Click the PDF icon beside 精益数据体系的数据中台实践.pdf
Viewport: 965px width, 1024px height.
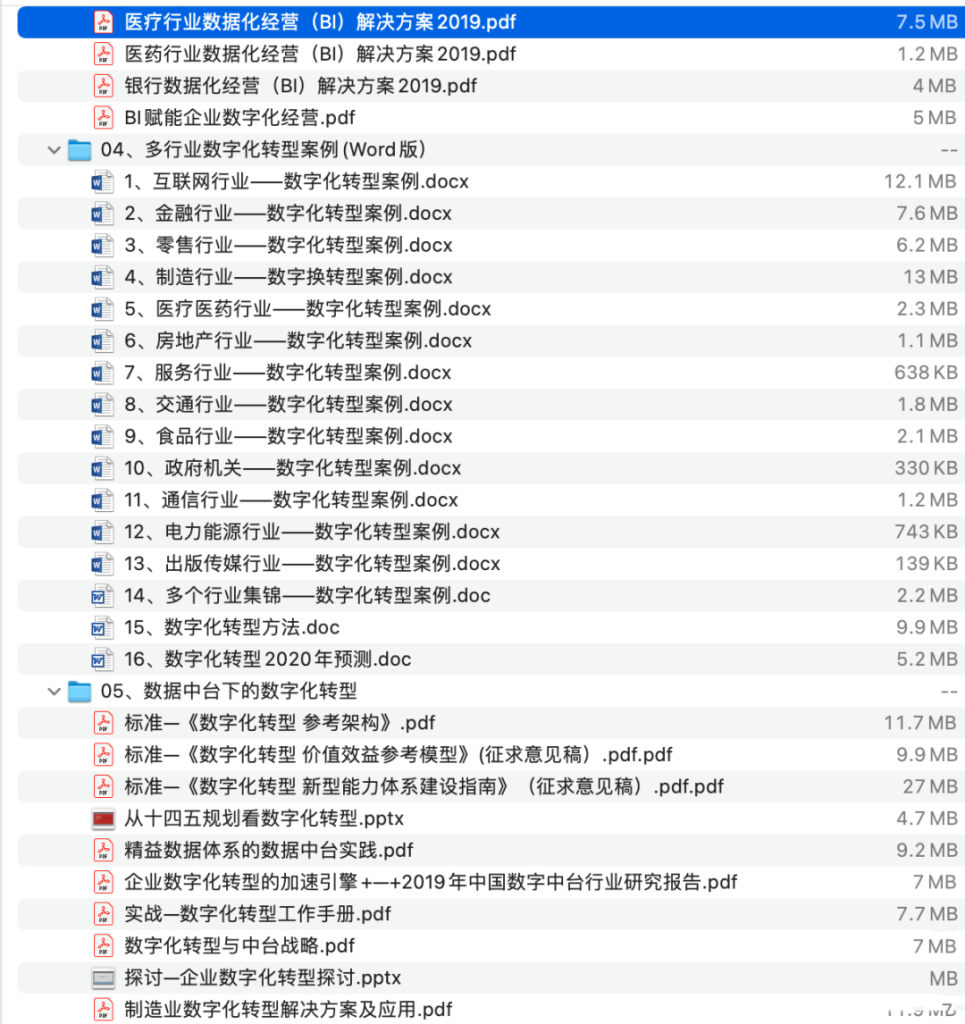[103, 850]
